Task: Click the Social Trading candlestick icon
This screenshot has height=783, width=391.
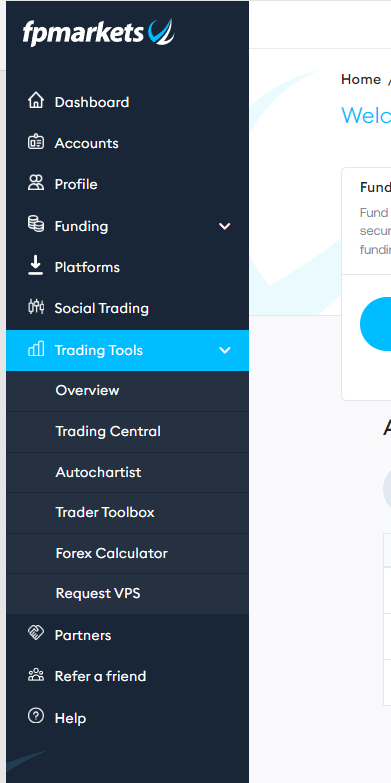Action: (35, 307)
